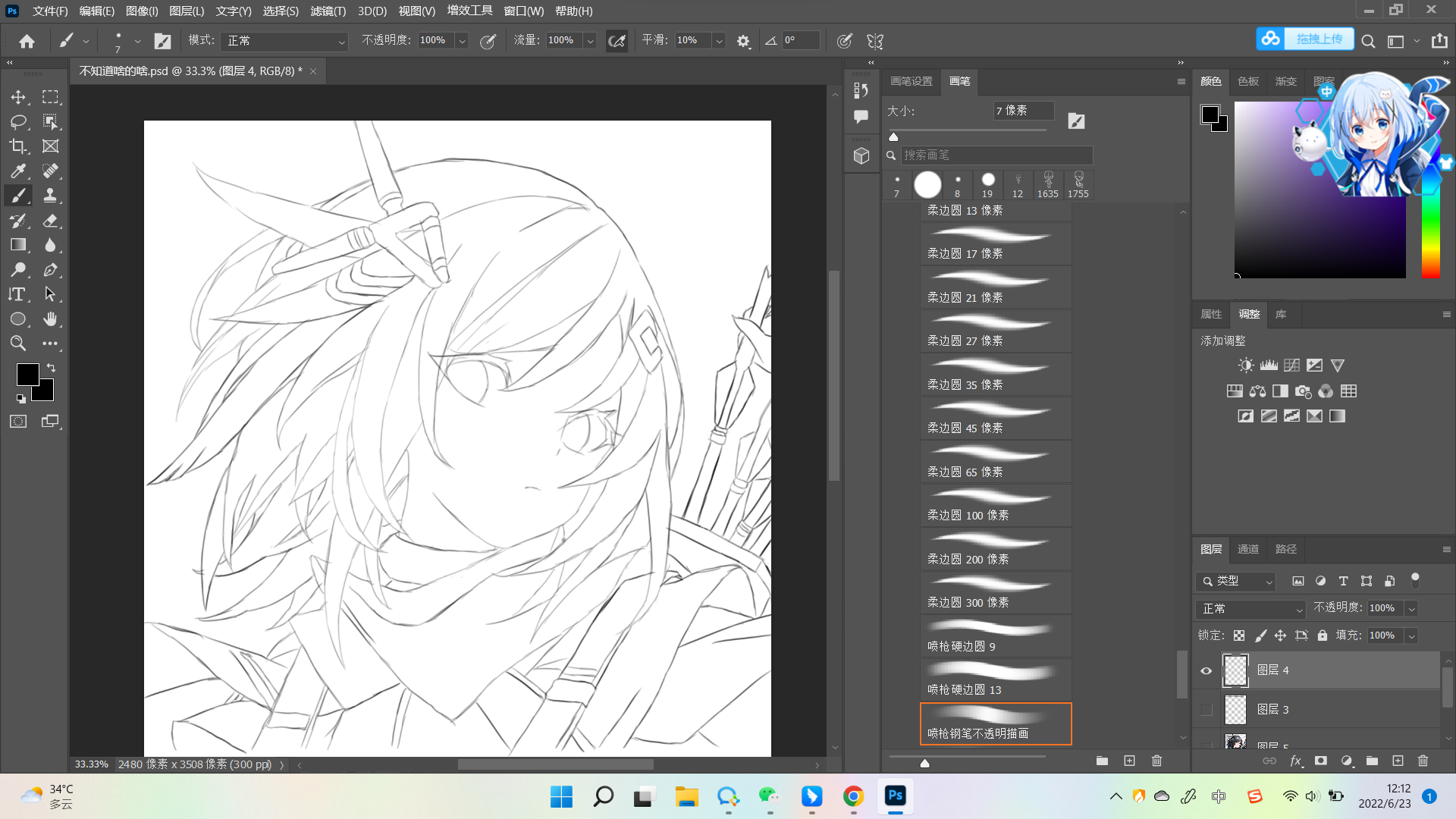The height and width of the screenshot is (819, 1456).
Task: Expand the smoothing 平滑 dropdown
Action: click(718, 41)
